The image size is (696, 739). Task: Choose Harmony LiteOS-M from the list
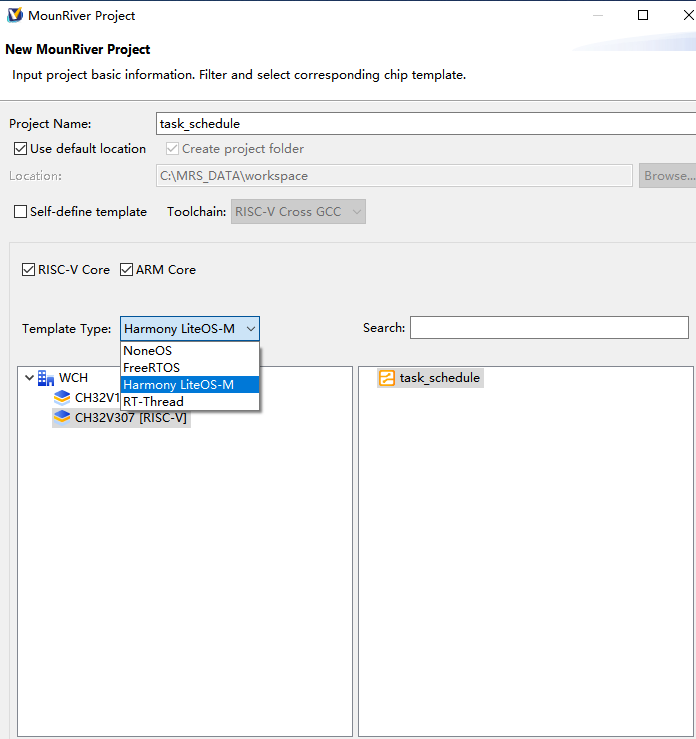click(190, 385)
